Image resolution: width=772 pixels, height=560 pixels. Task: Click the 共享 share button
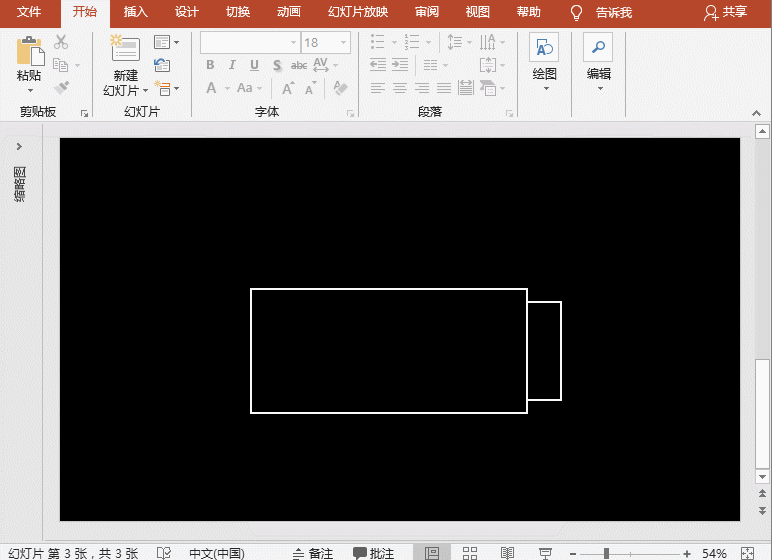725,12
